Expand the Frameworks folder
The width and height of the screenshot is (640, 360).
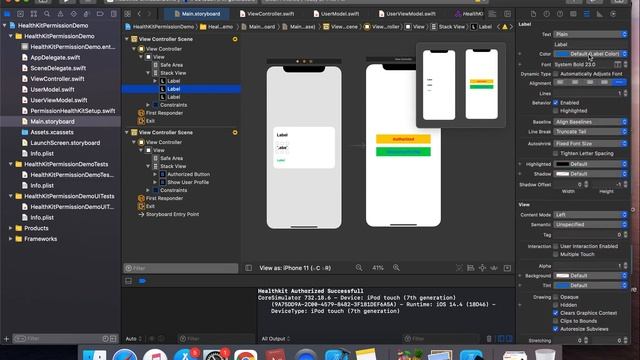click(x=11, y=239)
